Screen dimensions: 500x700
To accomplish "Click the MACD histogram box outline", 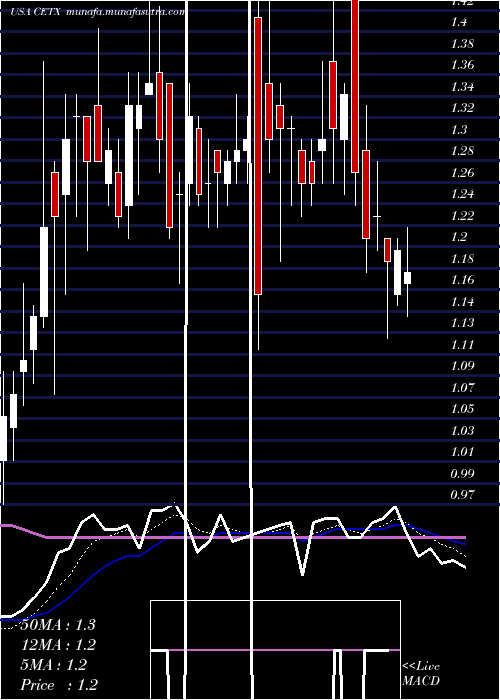I will (x=275, y=650).
